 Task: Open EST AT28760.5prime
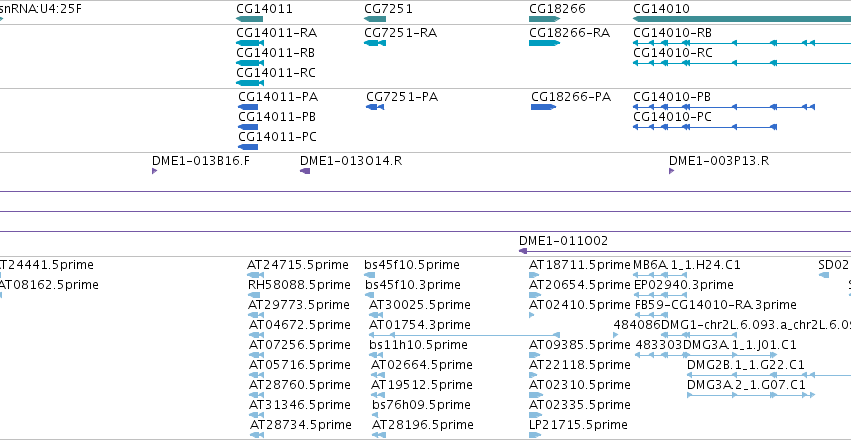tap(300, 385)
